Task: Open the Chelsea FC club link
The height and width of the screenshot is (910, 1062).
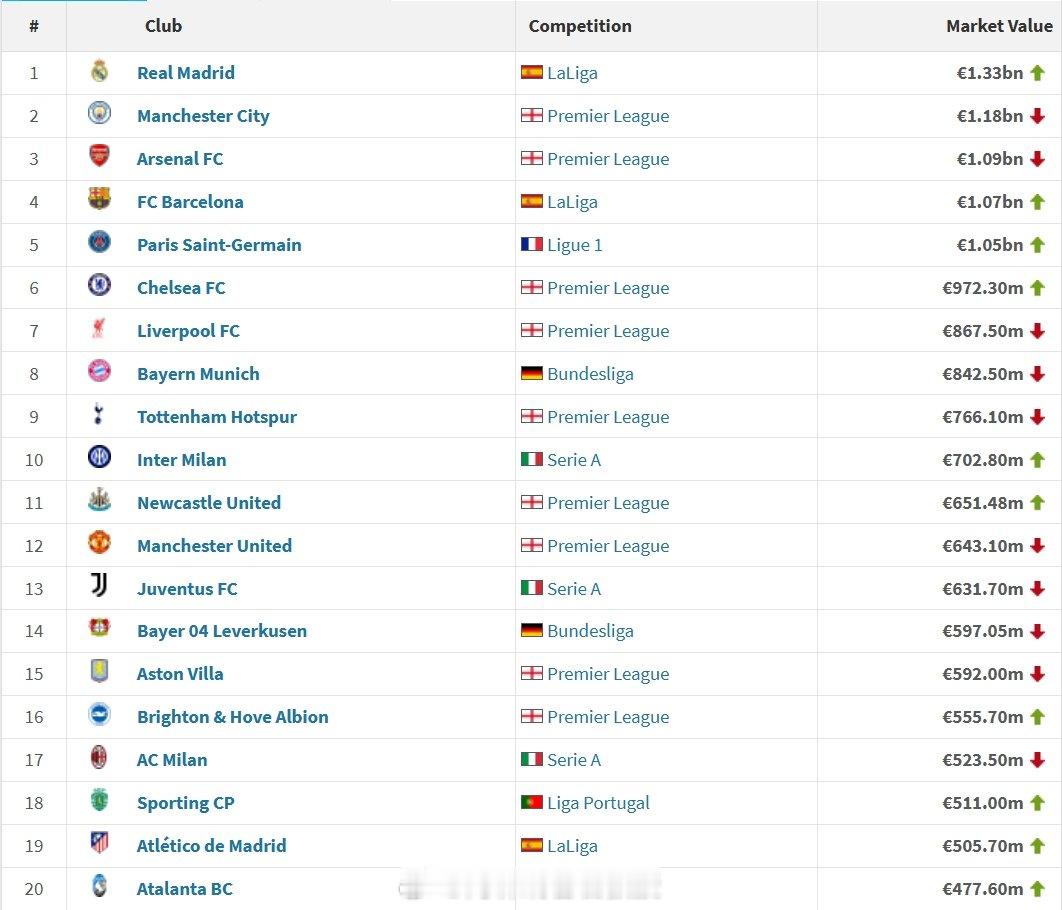Action: coord(181,288)
